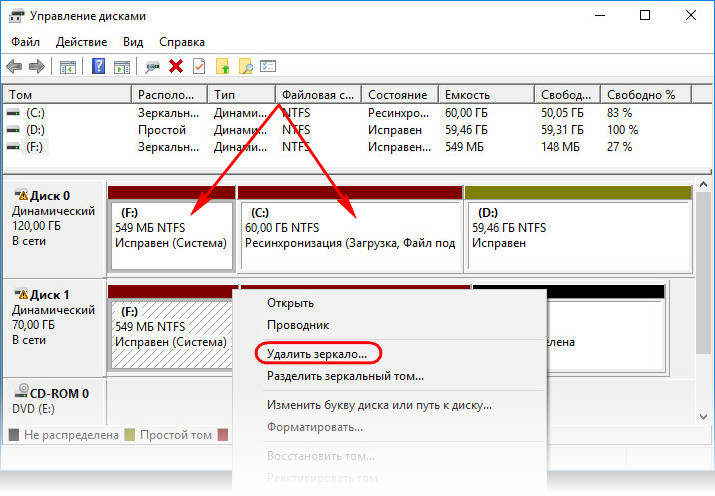Click the Back arrow toolbar icon

pos(14,67)
